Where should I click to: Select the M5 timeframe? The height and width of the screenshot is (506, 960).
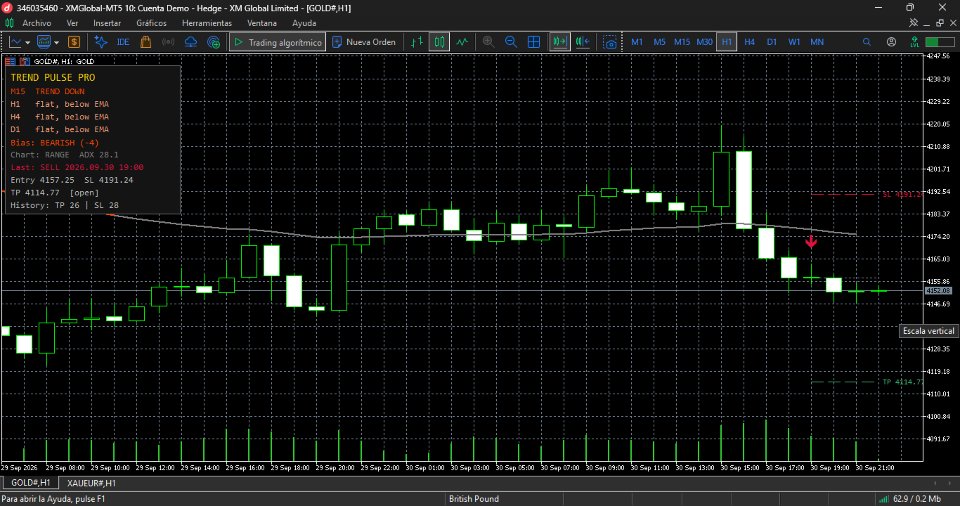coord(659,42)
